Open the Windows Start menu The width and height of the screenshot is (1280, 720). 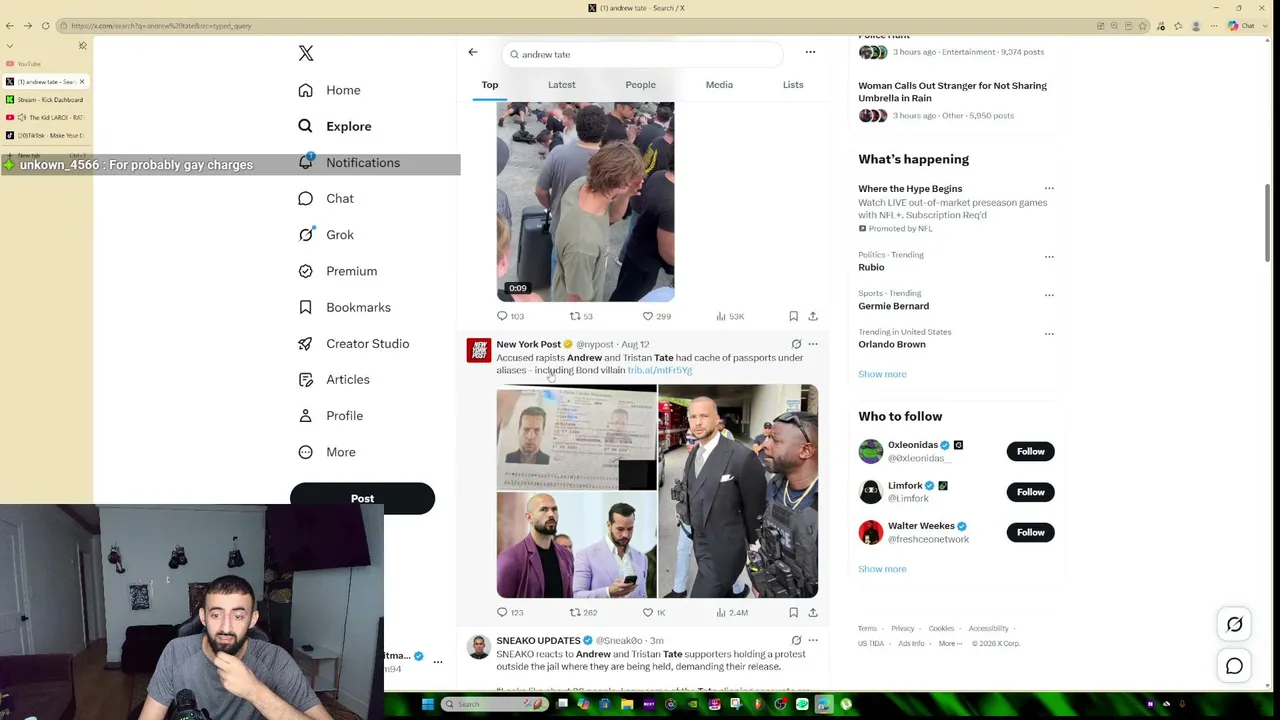click(x=428, y=704)
